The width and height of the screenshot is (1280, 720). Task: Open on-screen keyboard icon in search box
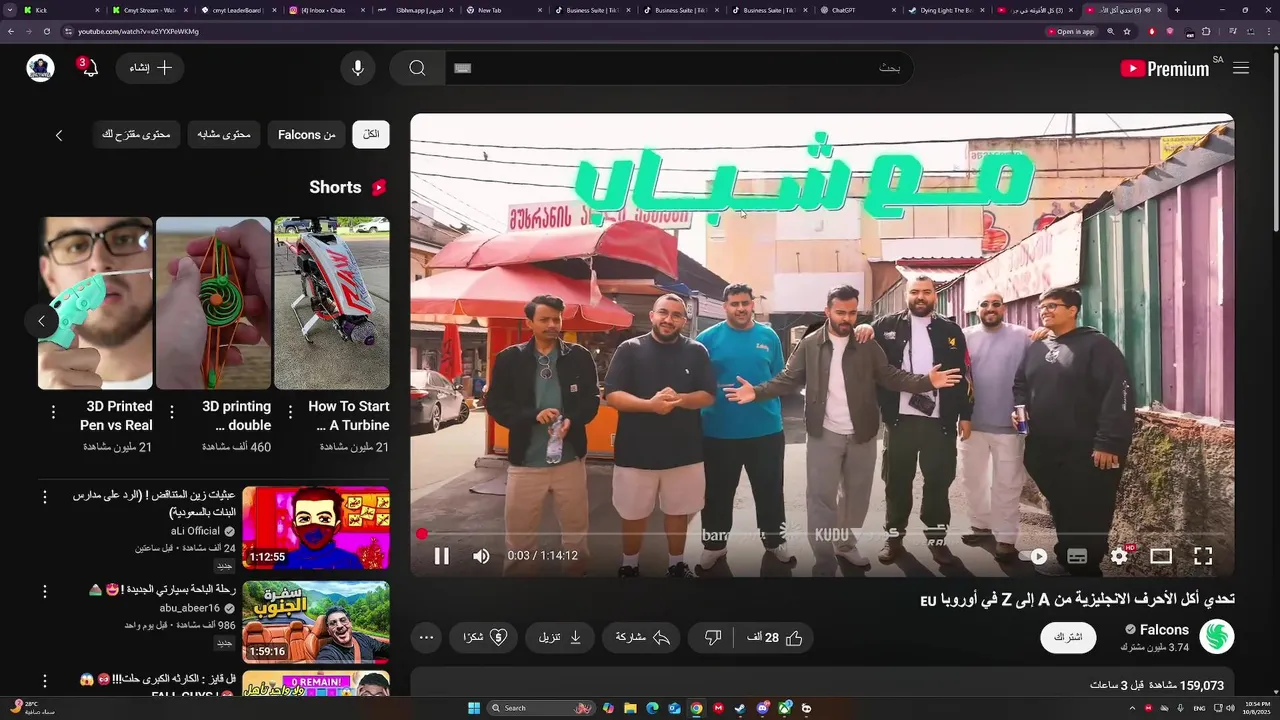tap(462, 68)
